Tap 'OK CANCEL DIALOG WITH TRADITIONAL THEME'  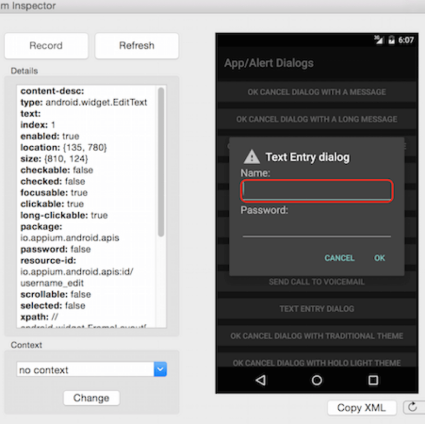click(317, 336)
